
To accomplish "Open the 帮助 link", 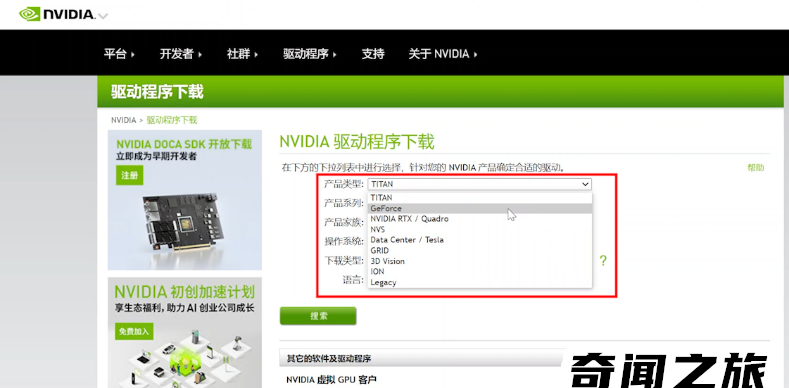I will coord(755,168).
